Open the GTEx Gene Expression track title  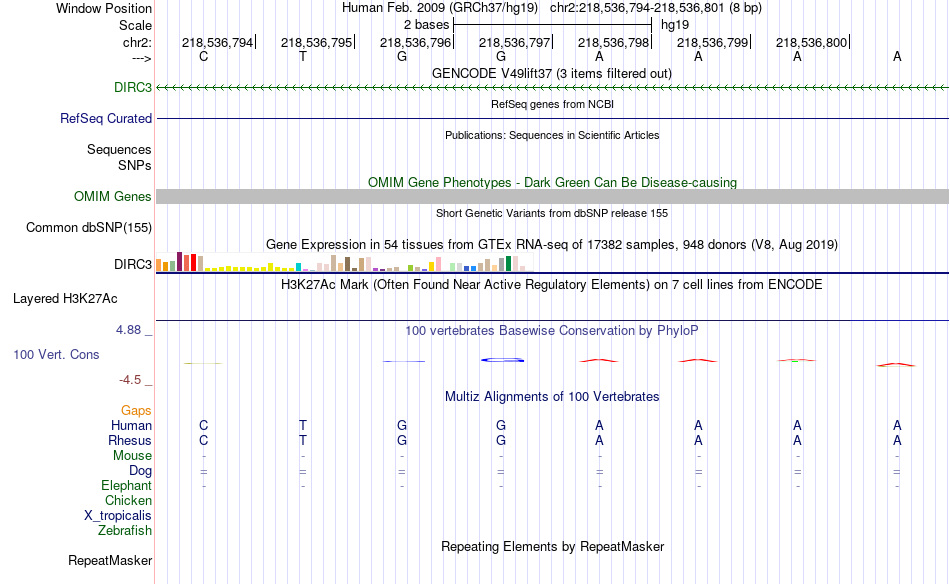tap(552, 245)
